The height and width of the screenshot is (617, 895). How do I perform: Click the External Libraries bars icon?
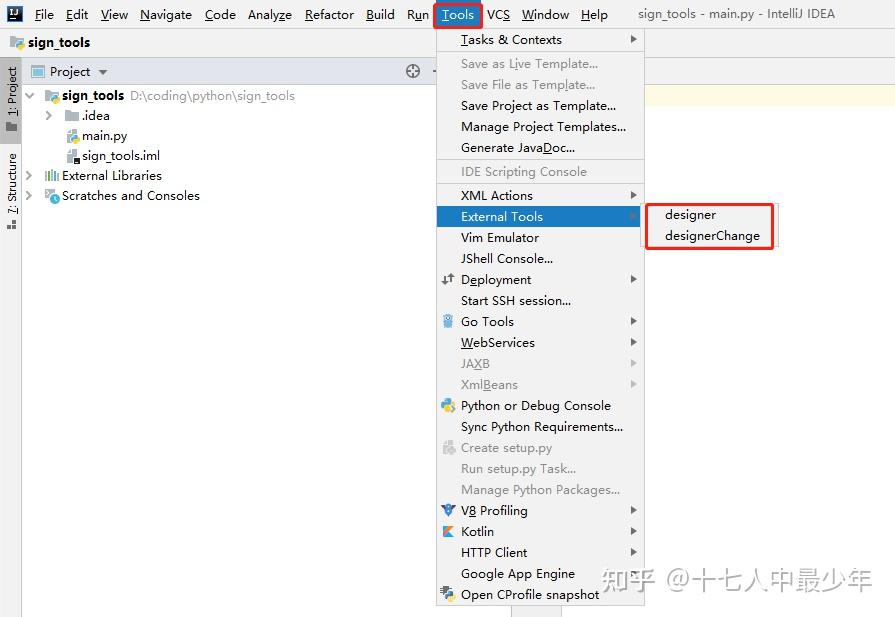51,175
